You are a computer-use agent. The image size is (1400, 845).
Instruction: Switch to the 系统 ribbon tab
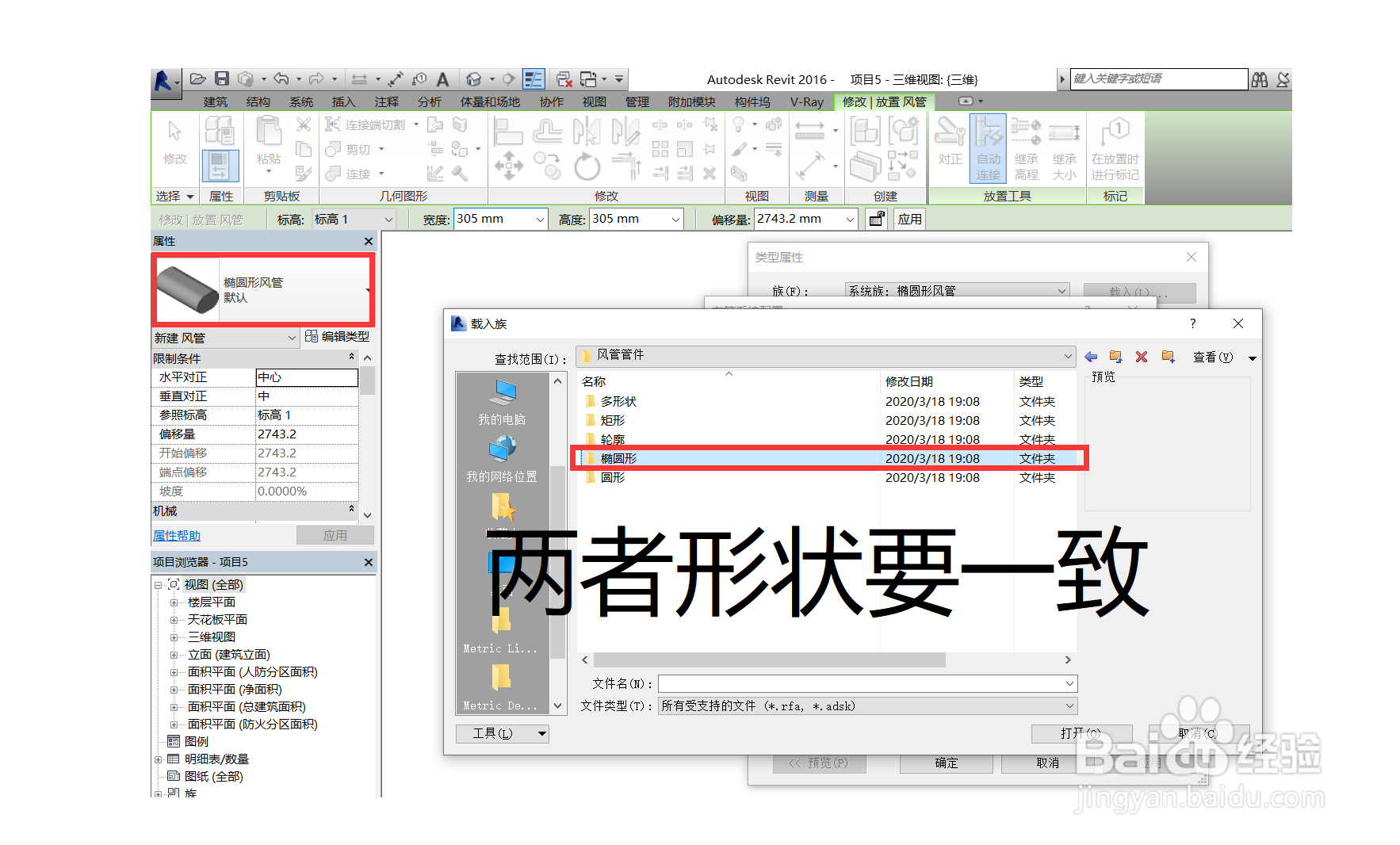click(300, 101)
